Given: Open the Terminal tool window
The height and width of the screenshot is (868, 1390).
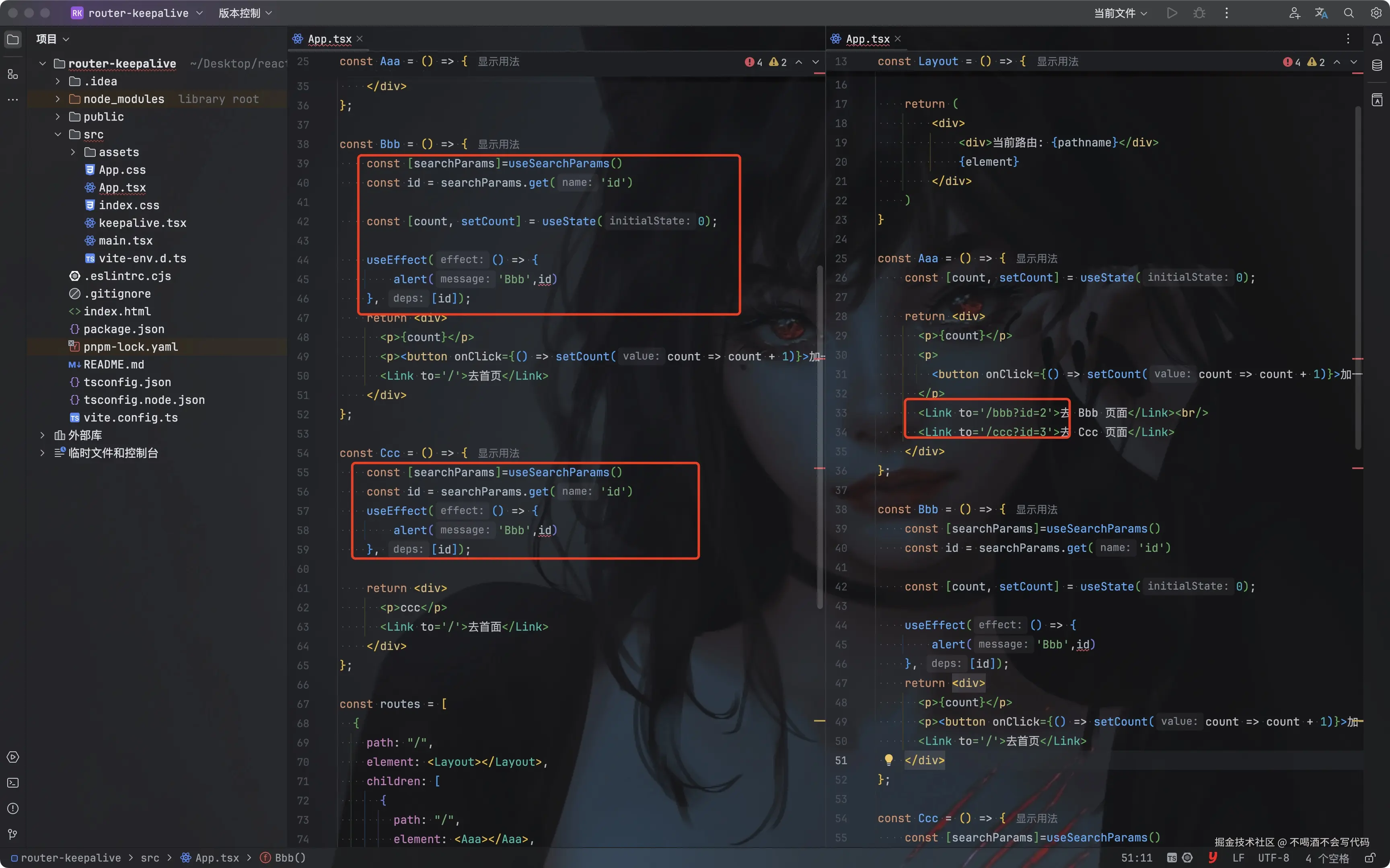Looking at the screenshot, I should 12,782.
